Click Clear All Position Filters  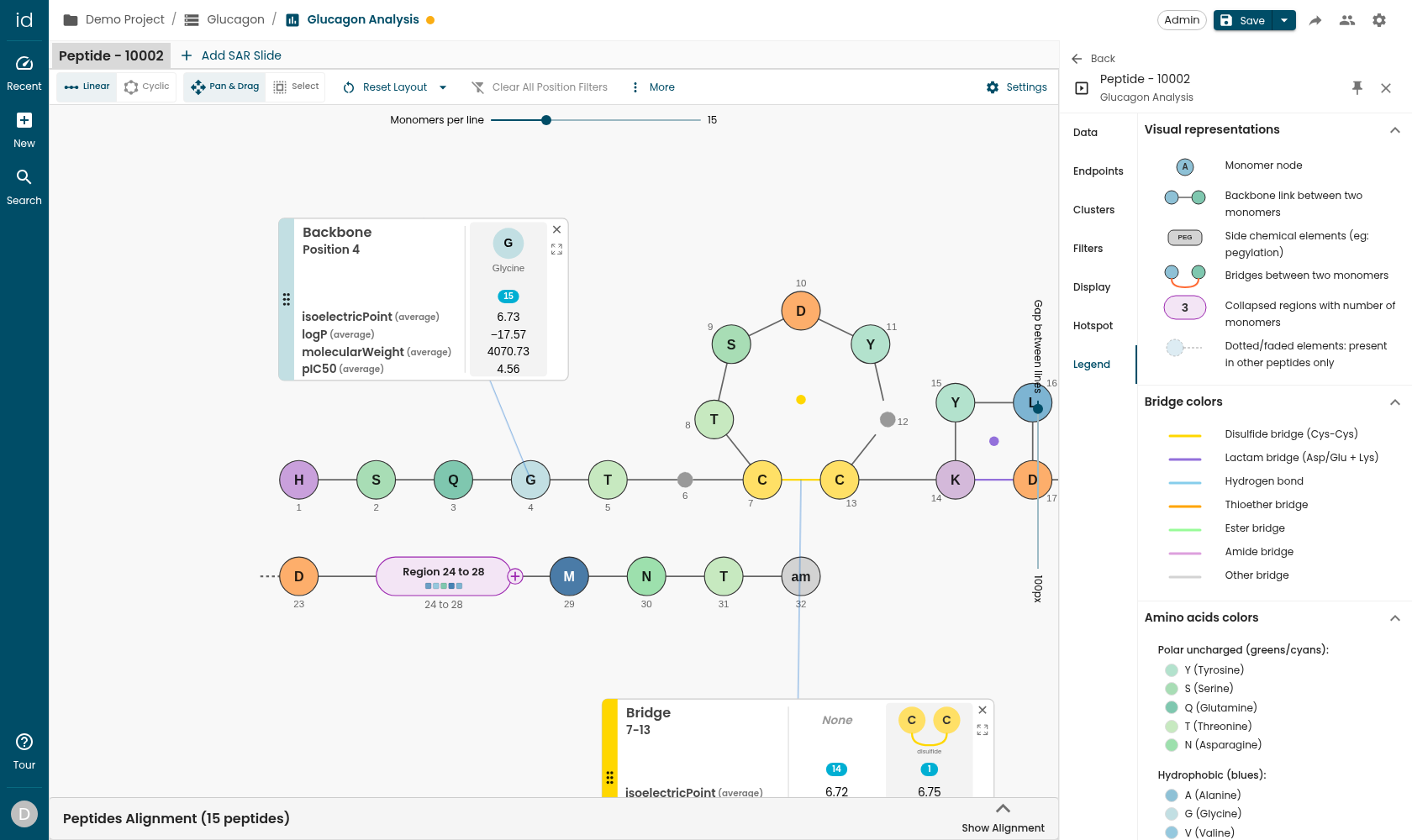pyautogui.click(x=540, y=87)
